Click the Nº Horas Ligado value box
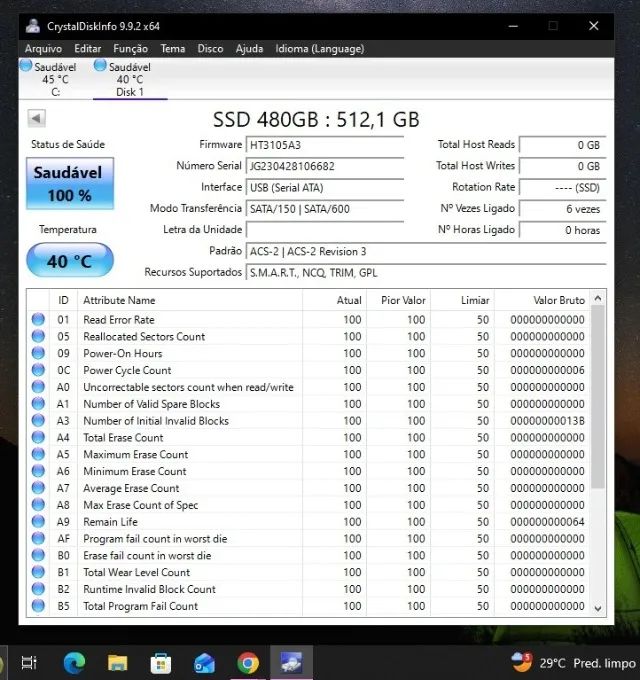The height and width of the screenshot is (680, 640). click(x=562, y=230)
